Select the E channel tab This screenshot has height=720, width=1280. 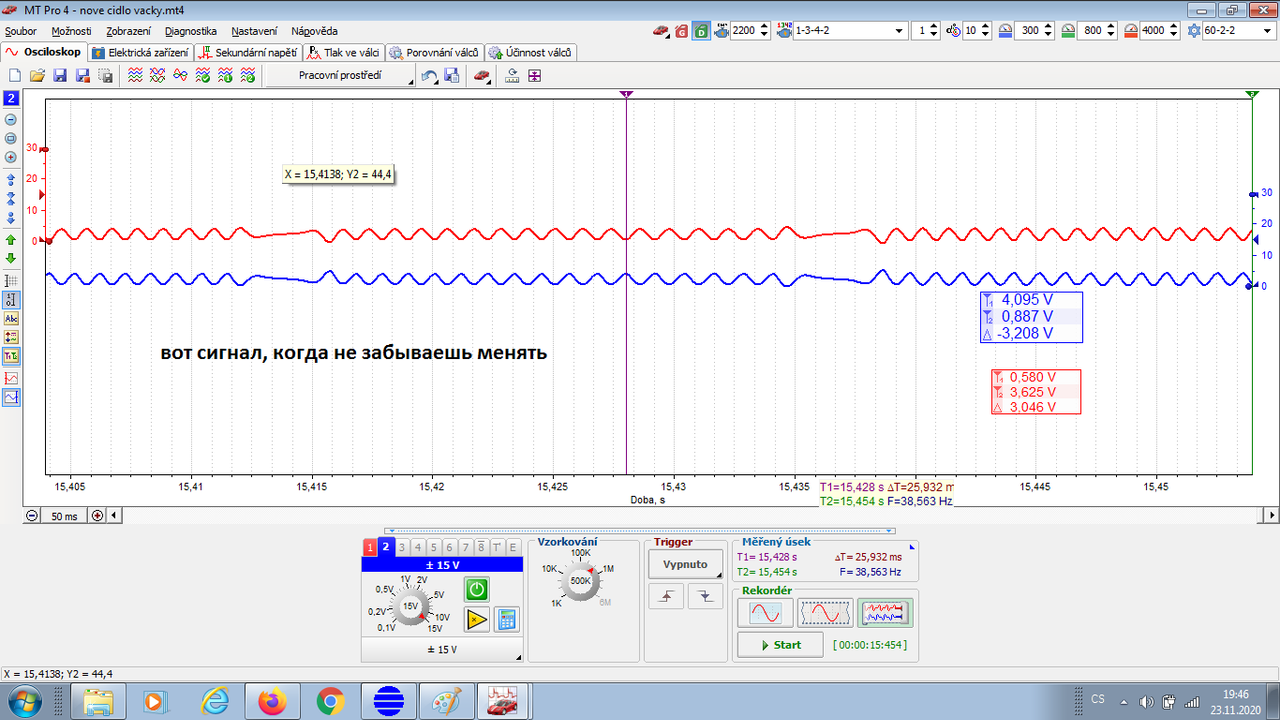pos(513,548)
